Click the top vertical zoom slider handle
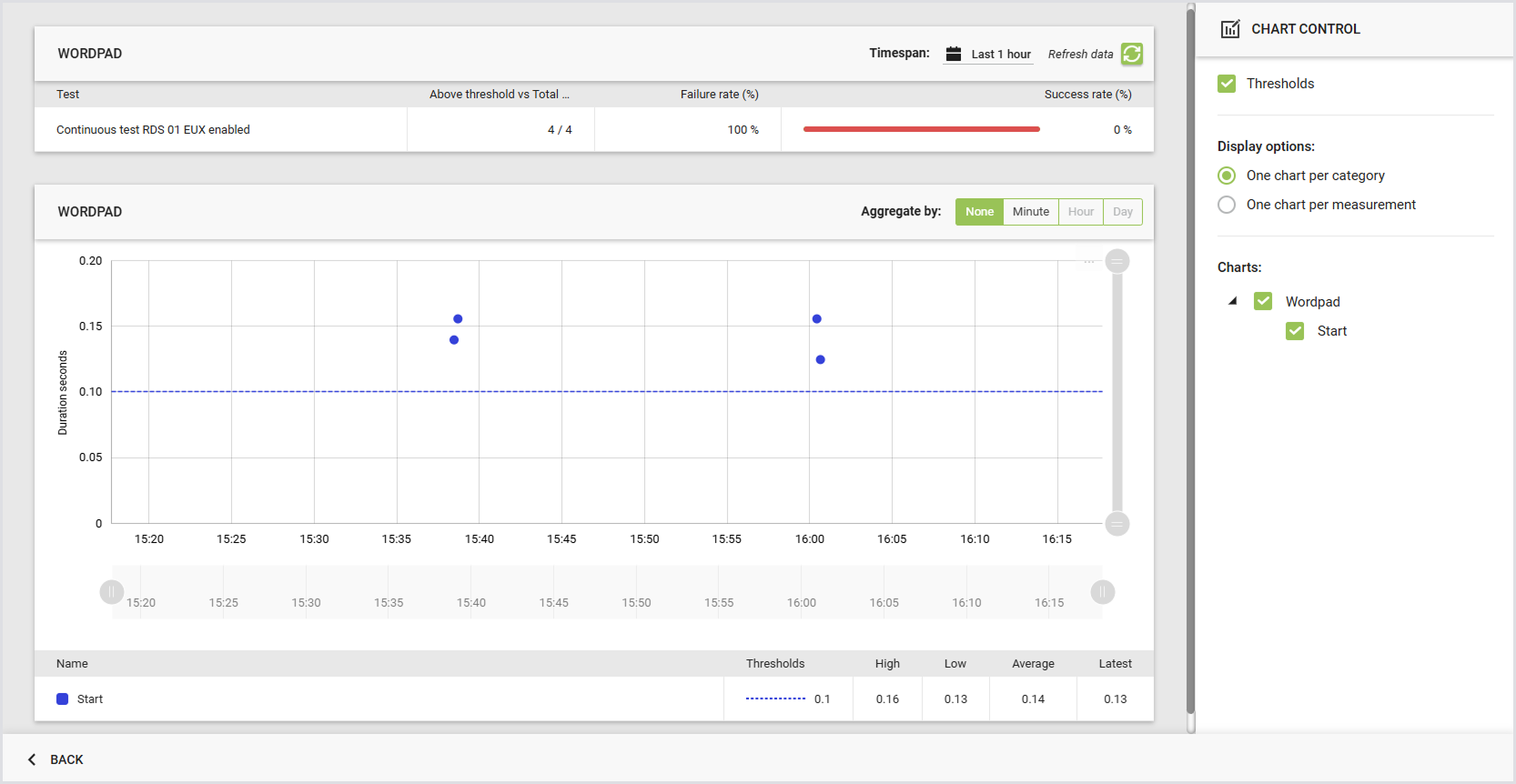The height and width of the screenshot is (784, 1516). coord(1117,262)
